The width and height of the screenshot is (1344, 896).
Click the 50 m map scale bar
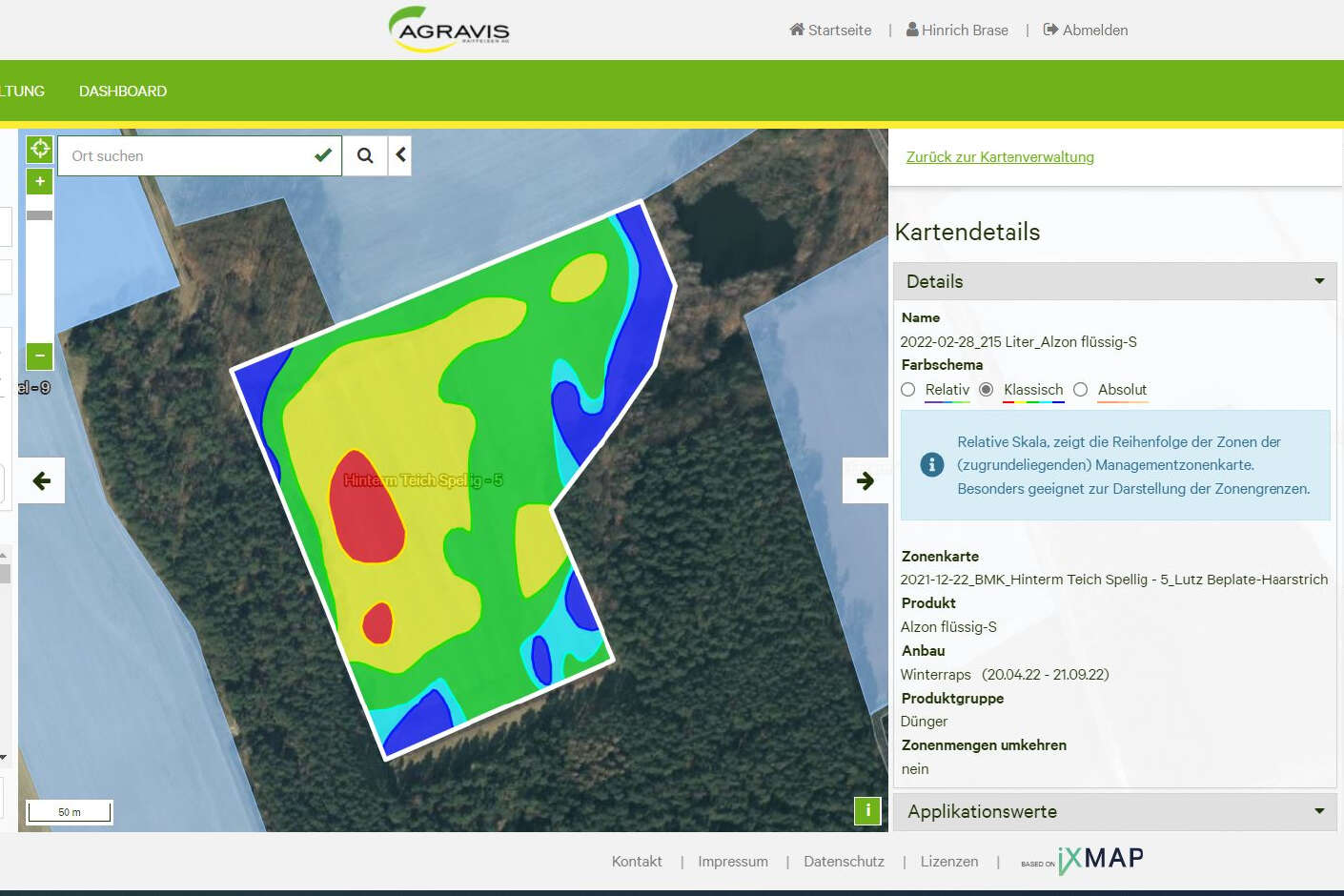[x=70, y=812]
